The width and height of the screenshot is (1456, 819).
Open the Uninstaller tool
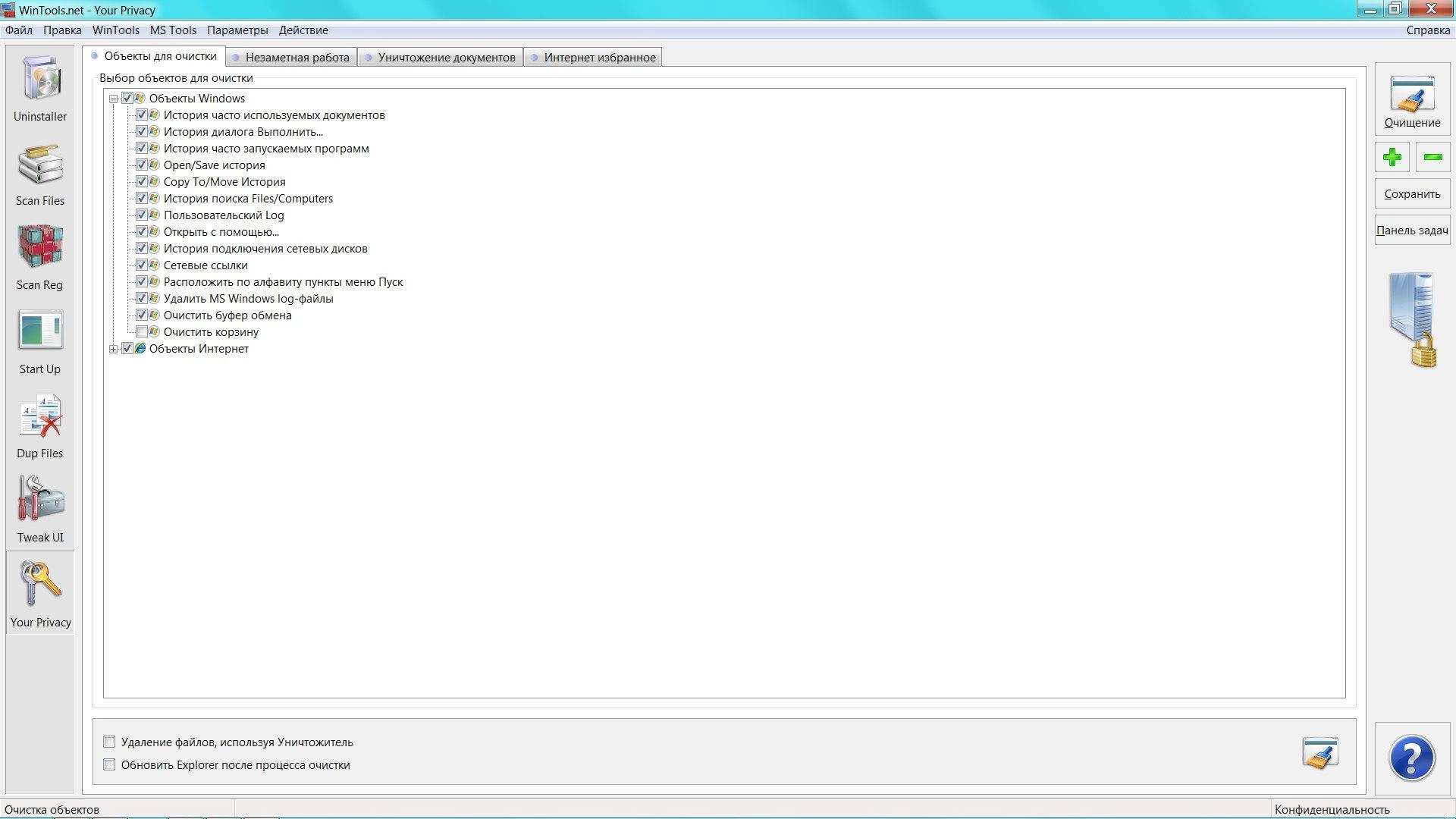[40, 86]
